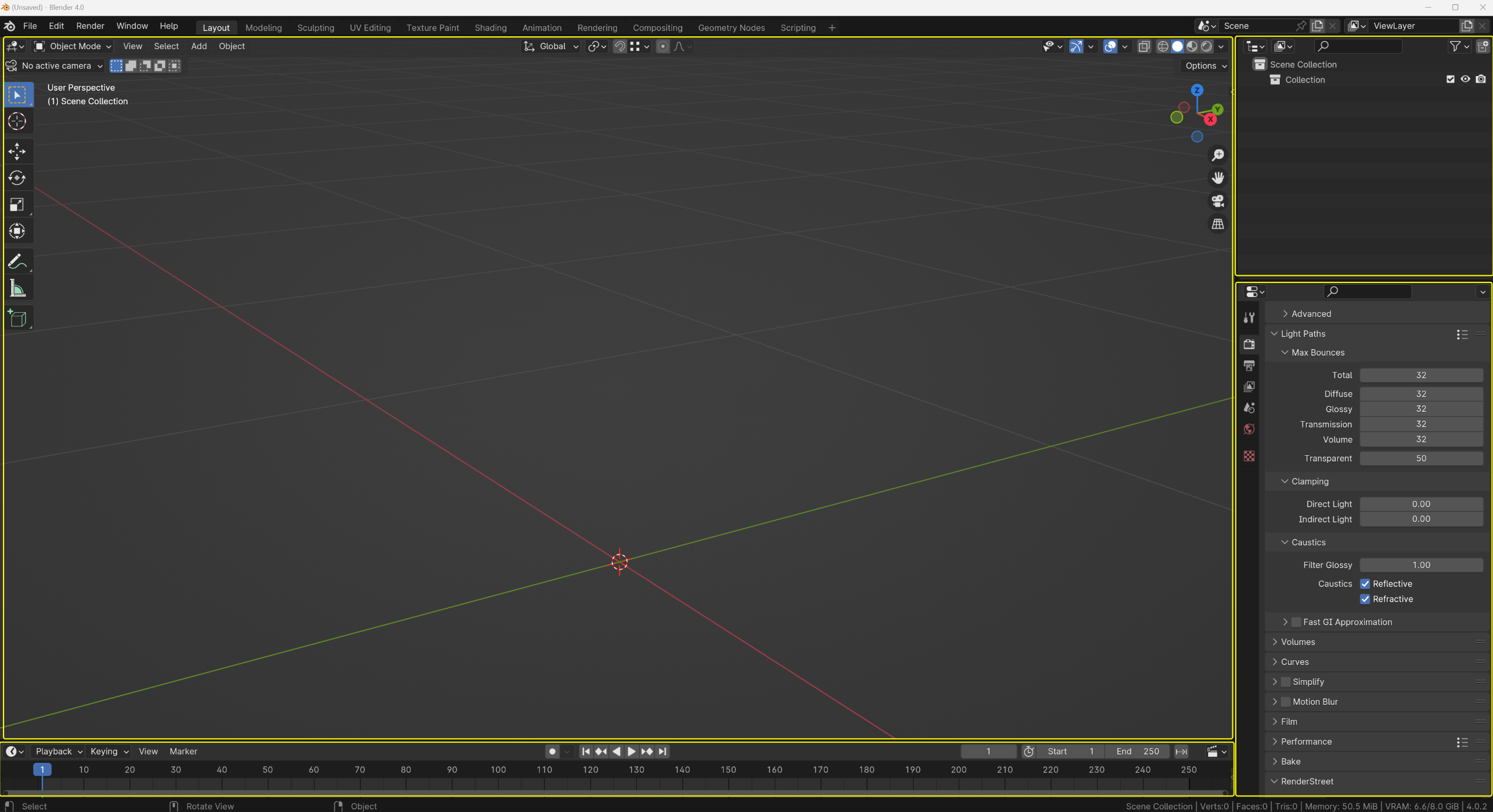
Task: Toggle auto keying record button
Action: (x=552, y=751)
